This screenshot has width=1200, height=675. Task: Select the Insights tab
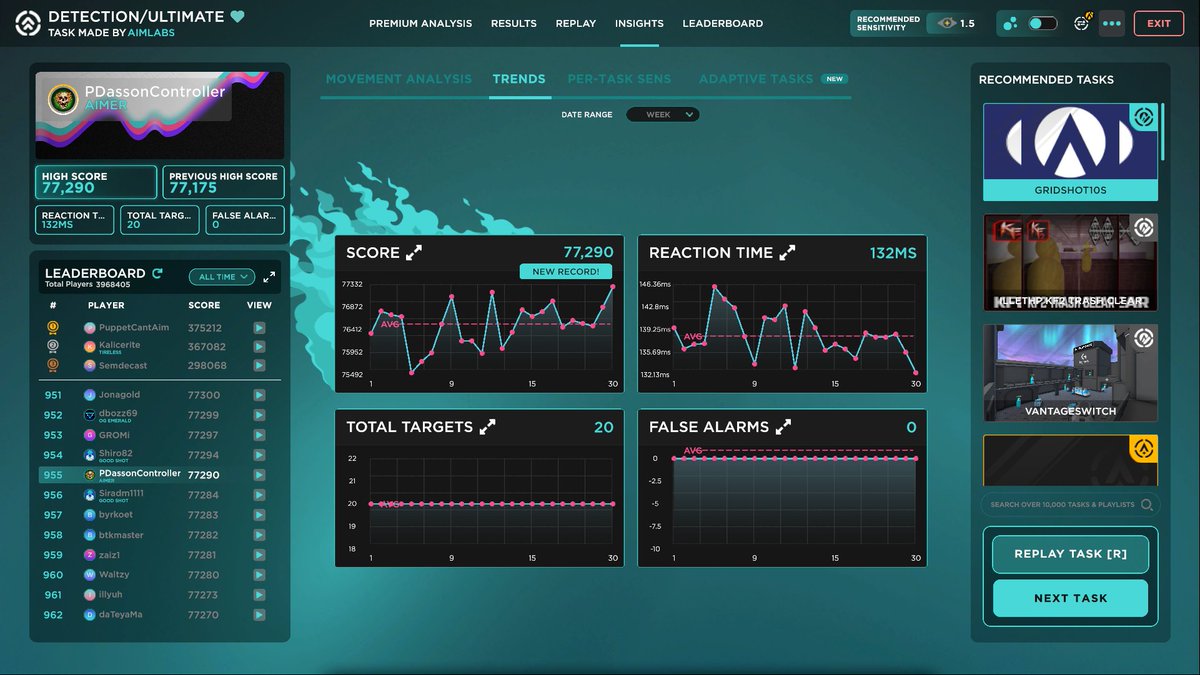[x=639, y=23]
